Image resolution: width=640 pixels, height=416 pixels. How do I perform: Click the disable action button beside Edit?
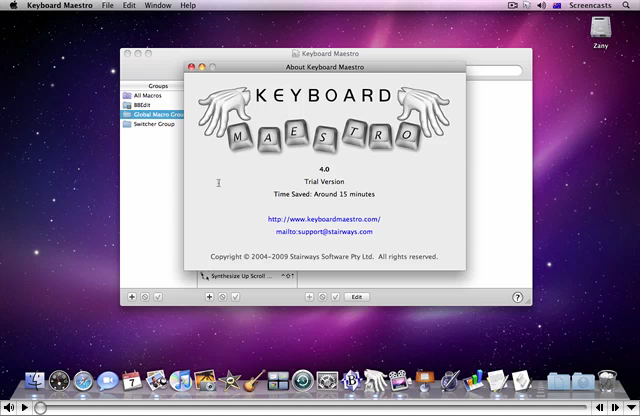coord(322,297)
